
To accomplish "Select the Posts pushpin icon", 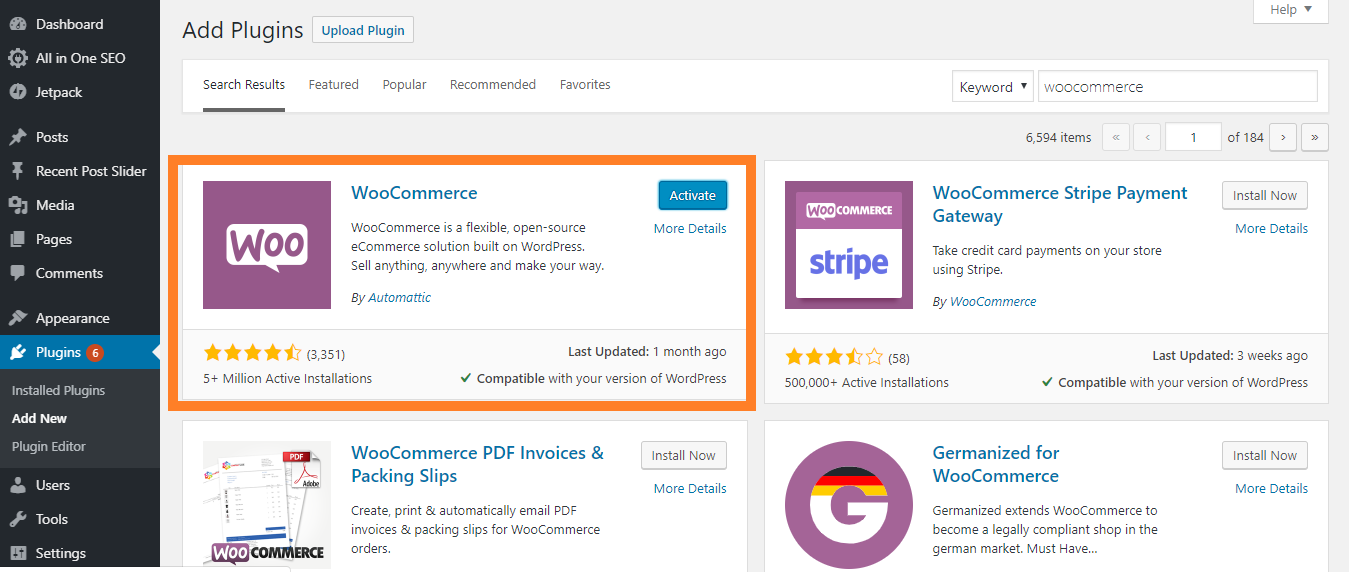I will [x=17, y=137].
